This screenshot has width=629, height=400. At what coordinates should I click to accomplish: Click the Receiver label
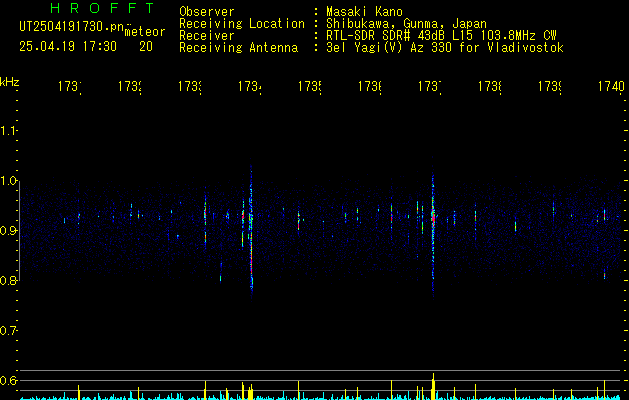tap(207, 36)
